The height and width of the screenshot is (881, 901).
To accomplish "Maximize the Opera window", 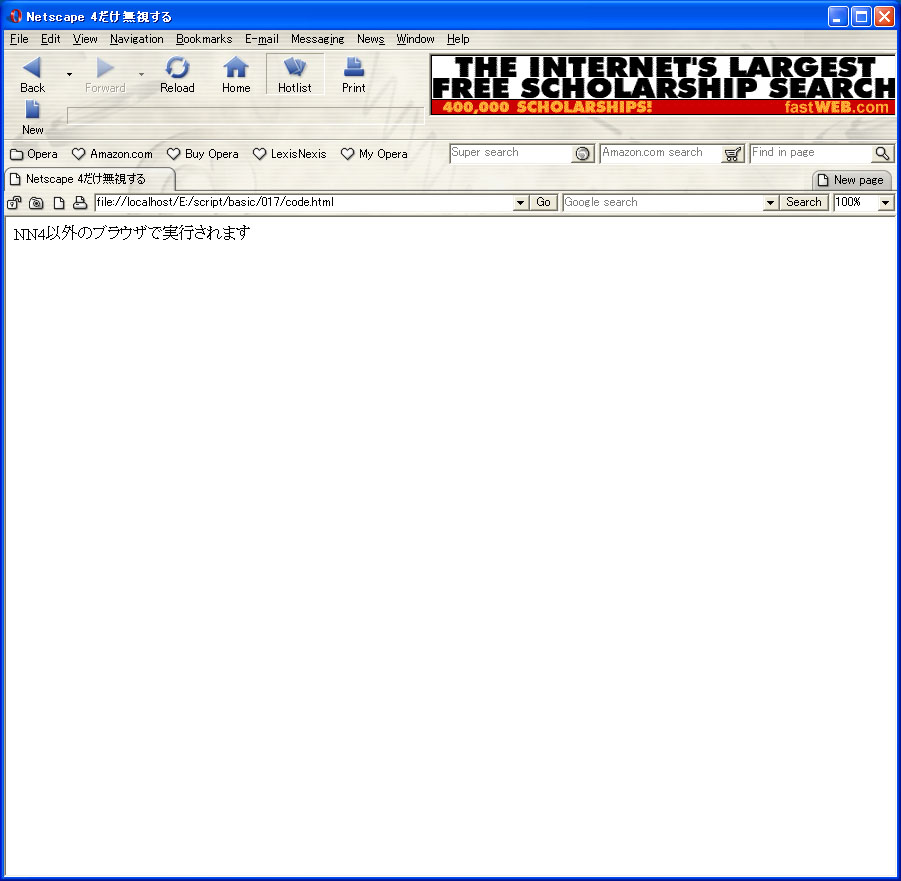I will (861, 17).
